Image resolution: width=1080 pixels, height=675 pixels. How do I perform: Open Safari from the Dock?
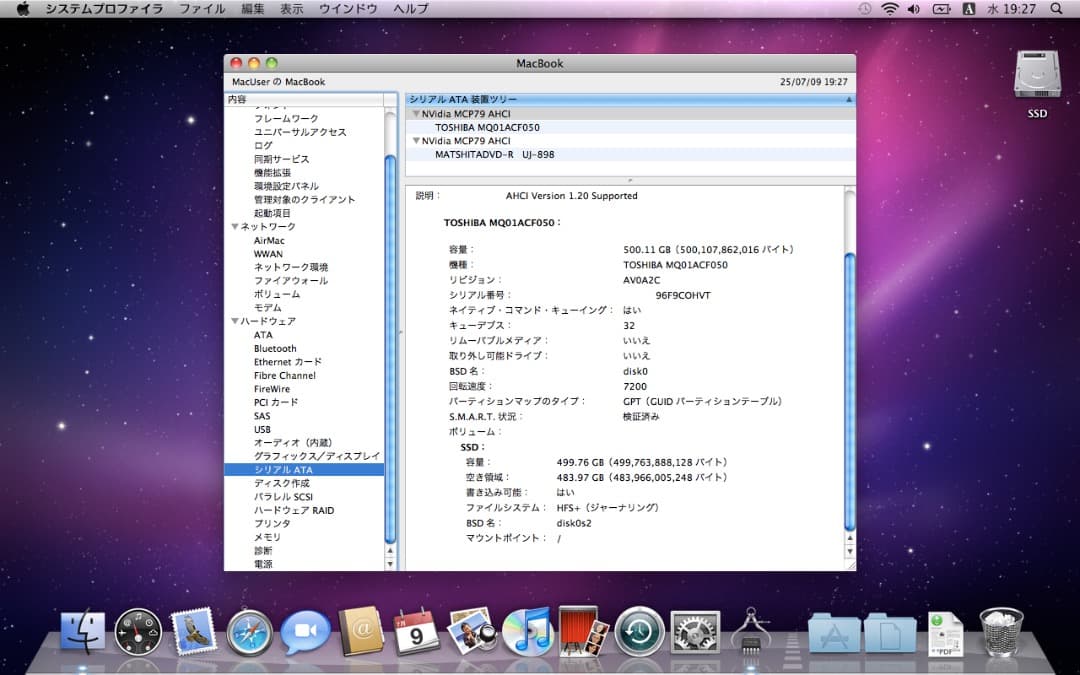tap(250, 630)
